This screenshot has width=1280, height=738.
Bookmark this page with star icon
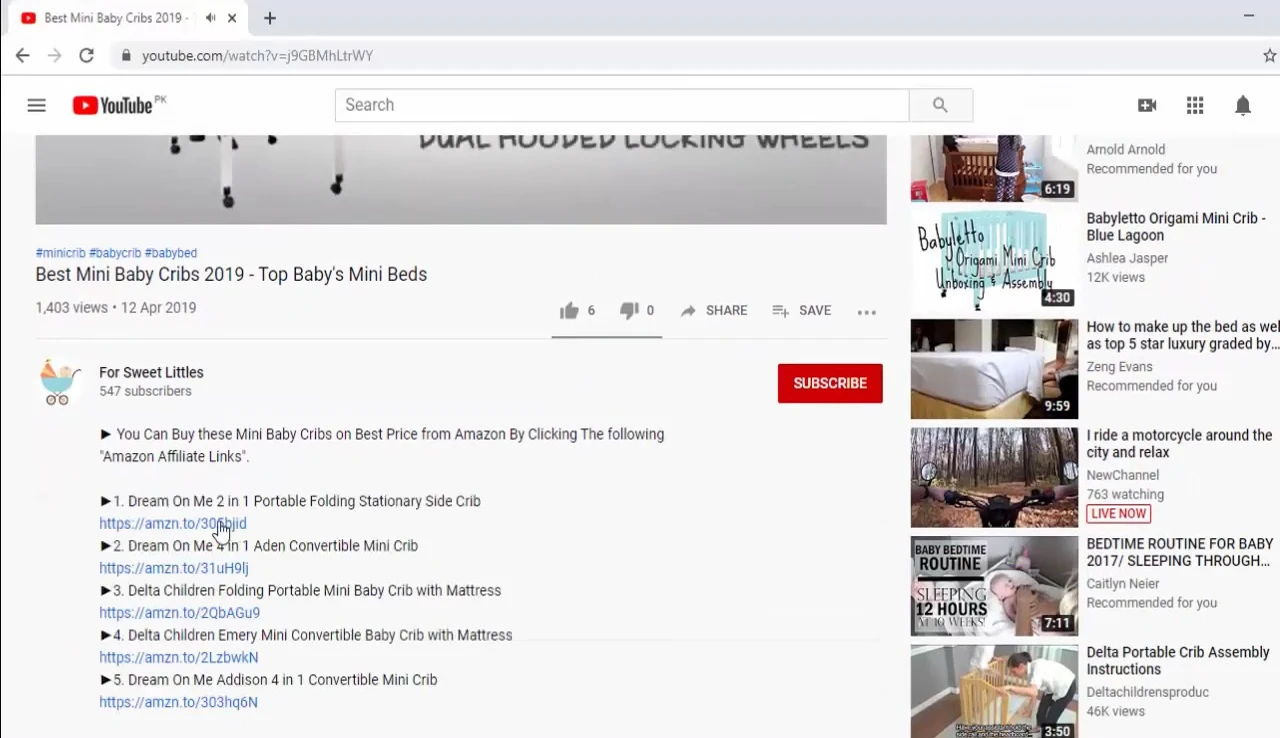tap(1269, 56)
